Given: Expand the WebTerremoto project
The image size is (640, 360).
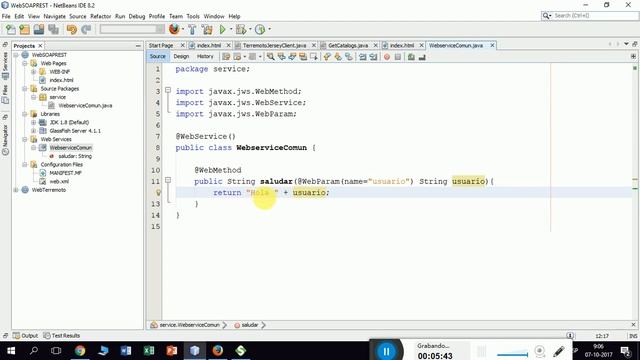Looking at the screenshot, I should click(x=16, y=190).
